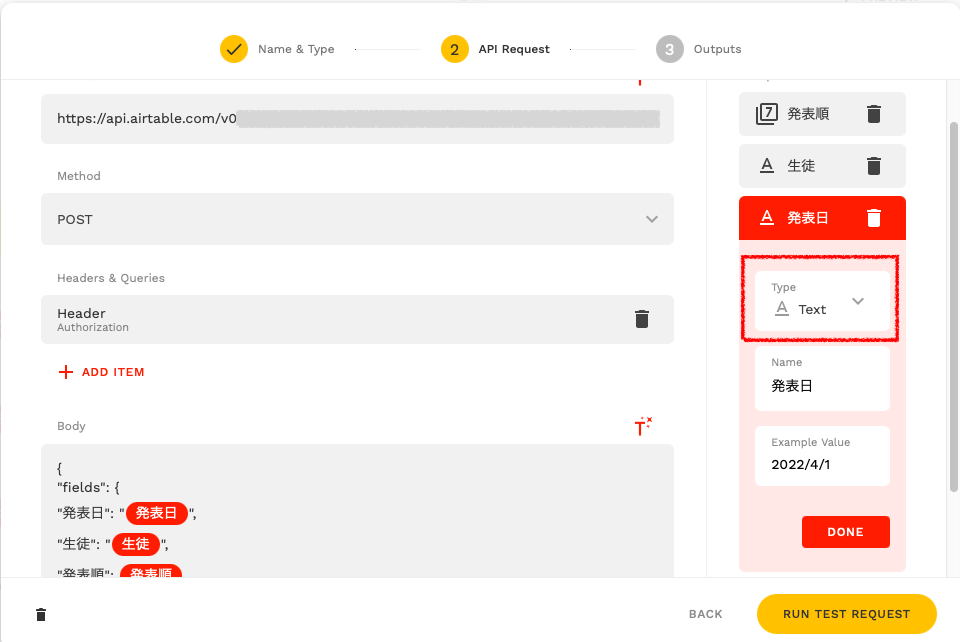The height and width of the screenshot is (642, 960).
Task: Click the BACK button
Action: pos(705,614)
